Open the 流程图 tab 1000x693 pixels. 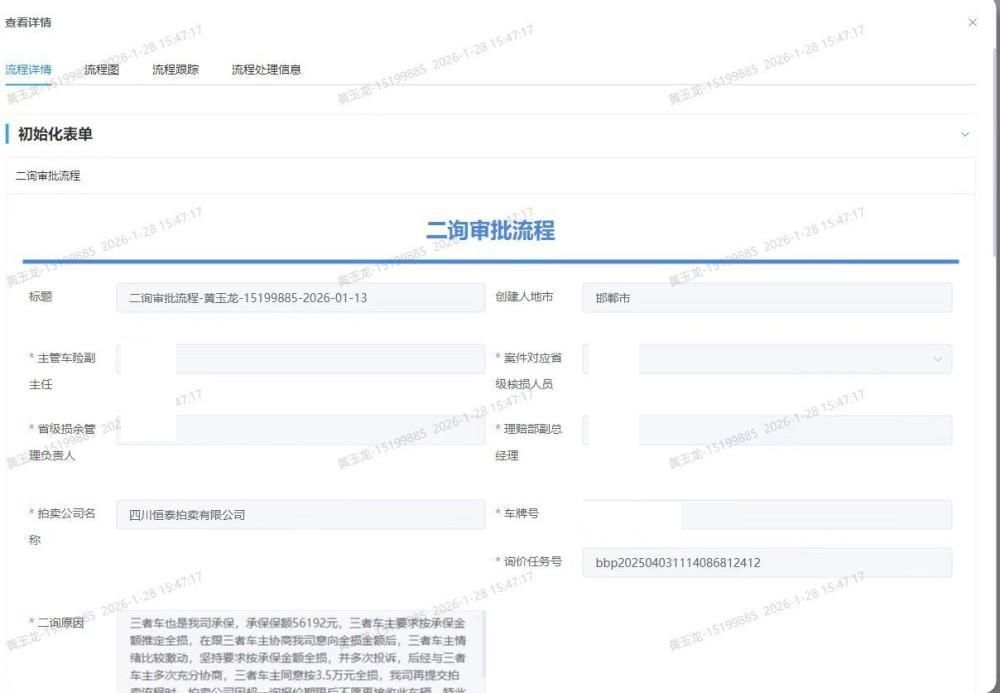click(x=101, y=70)
